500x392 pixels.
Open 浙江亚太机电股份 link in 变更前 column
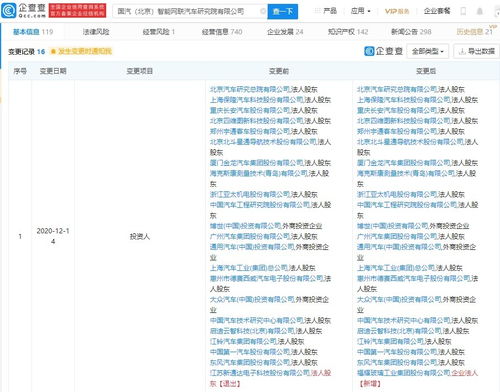pyautogui.click(x=250, y=194)
